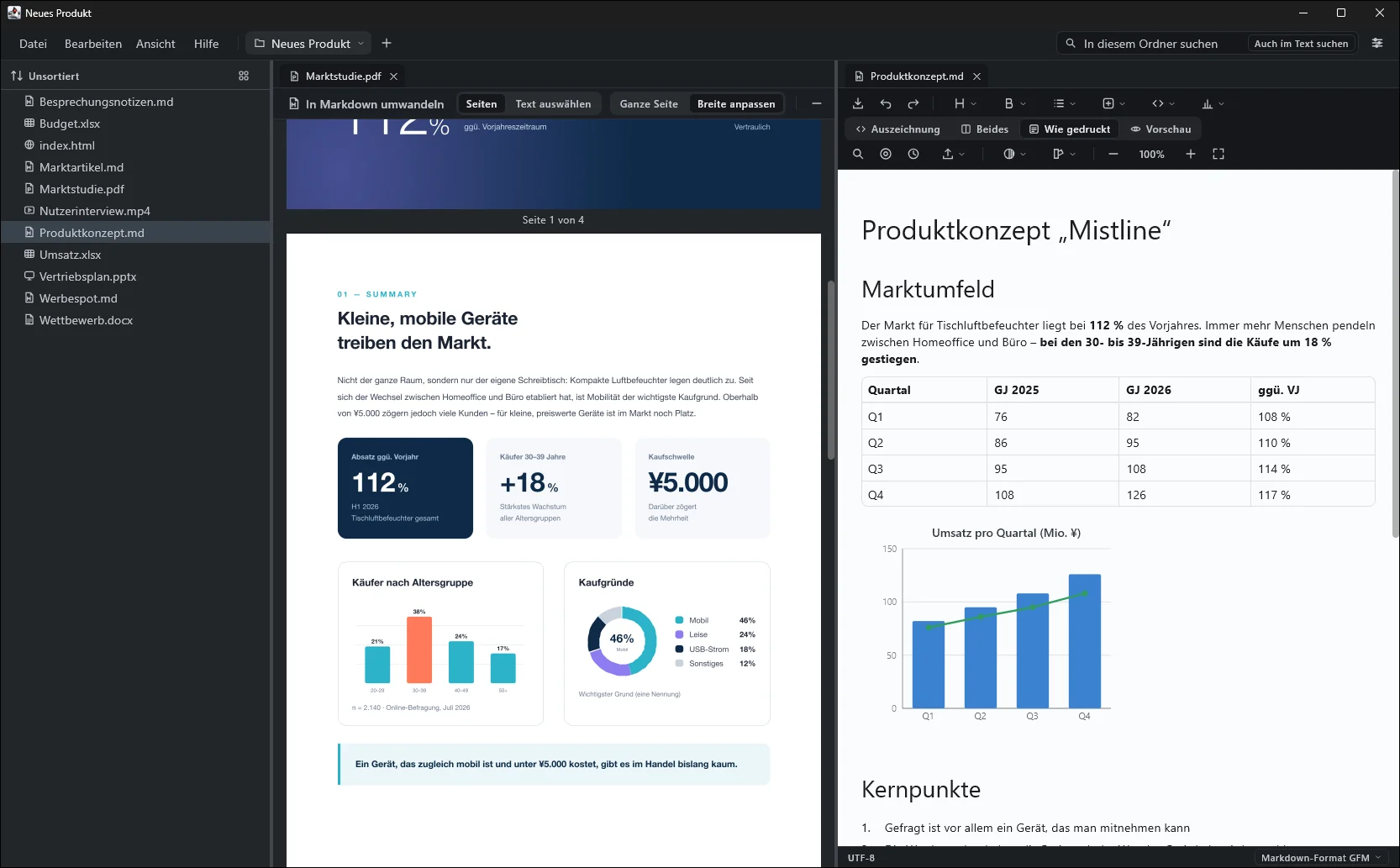This screenshot has width=1400, height=868.
Task: Close the Marktstudie.pdf tab
Action: (x=393, y=76)
